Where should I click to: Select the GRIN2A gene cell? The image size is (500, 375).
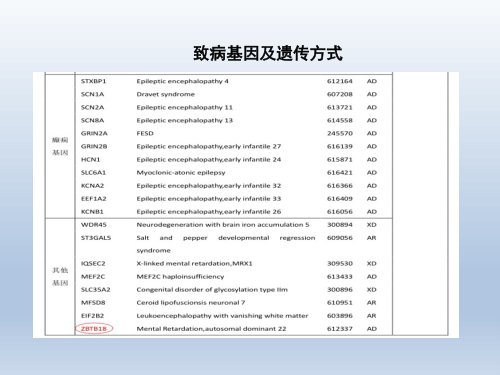(x=94, y=133)
